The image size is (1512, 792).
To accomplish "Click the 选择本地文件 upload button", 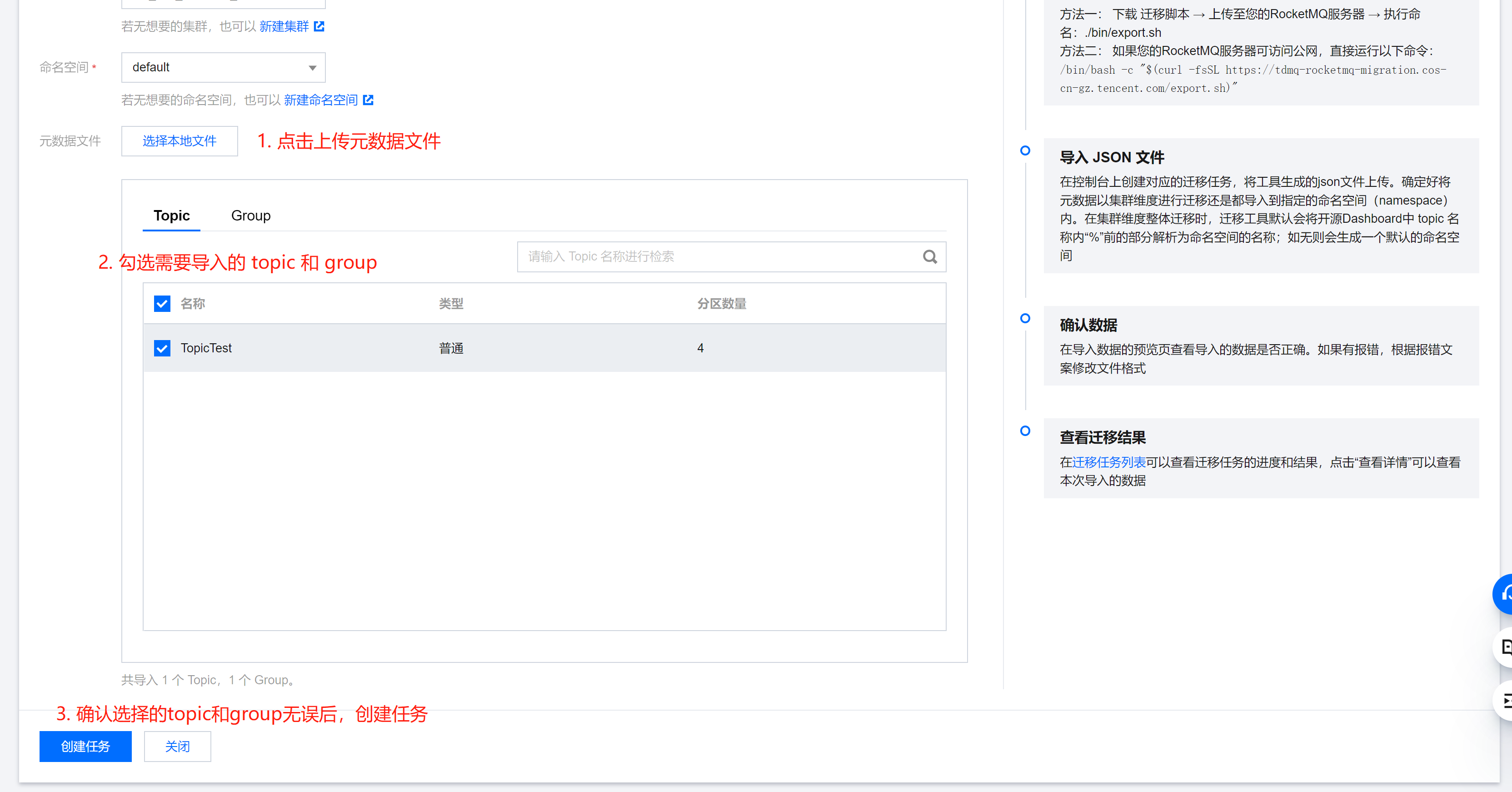I will tap(180, 141).
